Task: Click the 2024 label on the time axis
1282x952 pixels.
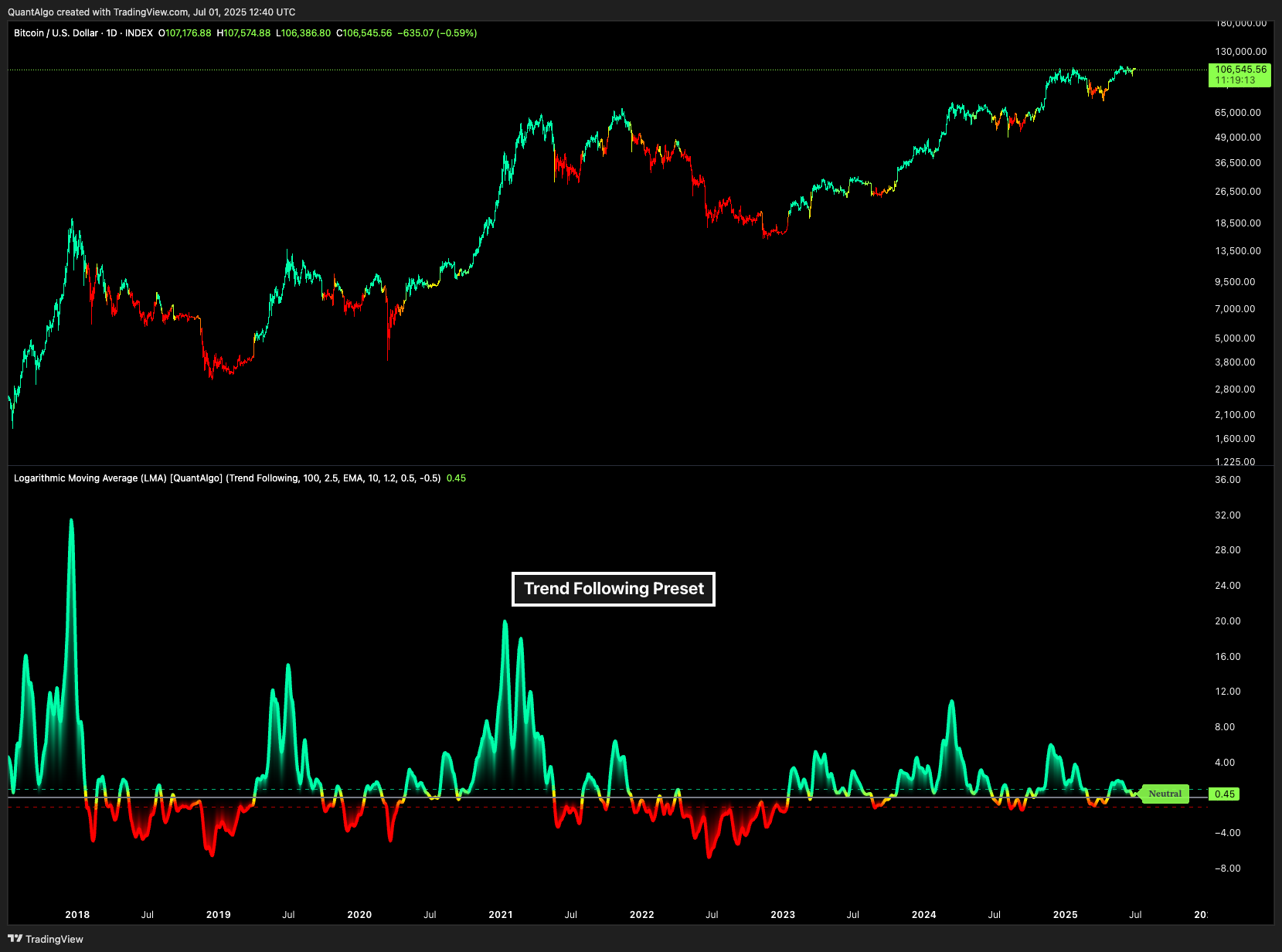Action: 924,915
